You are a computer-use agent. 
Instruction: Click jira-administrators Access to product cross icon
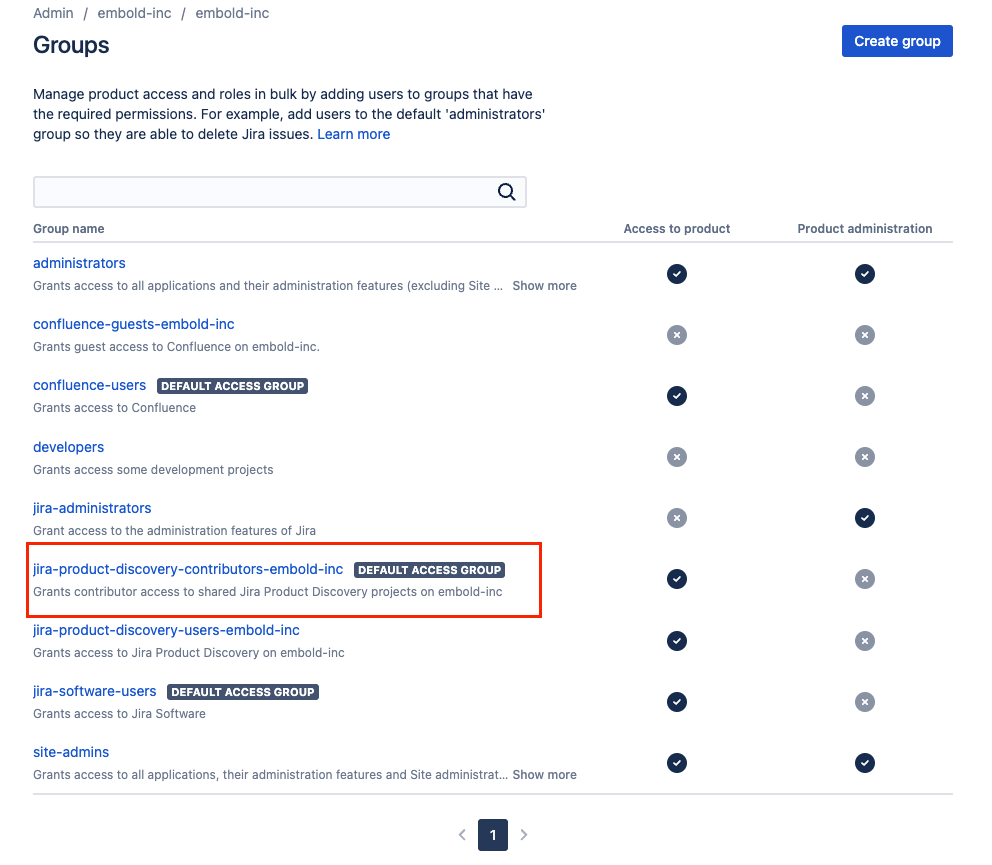(x=676, y=518)
